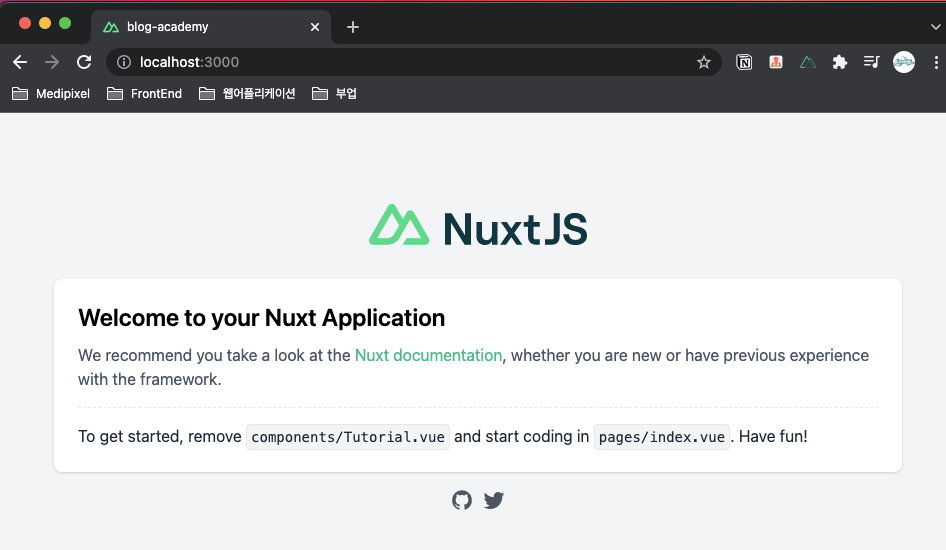Screen dimensions: 946x550
Task: Expand the tab search dropdown arrow
Action: [935, 27]
